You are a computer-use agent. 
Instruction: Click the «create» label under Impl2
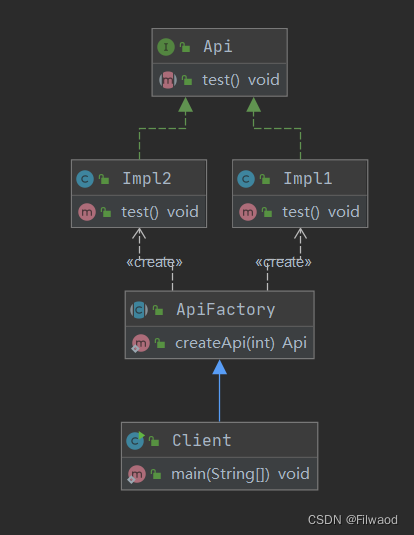click(x=154, y=262)
